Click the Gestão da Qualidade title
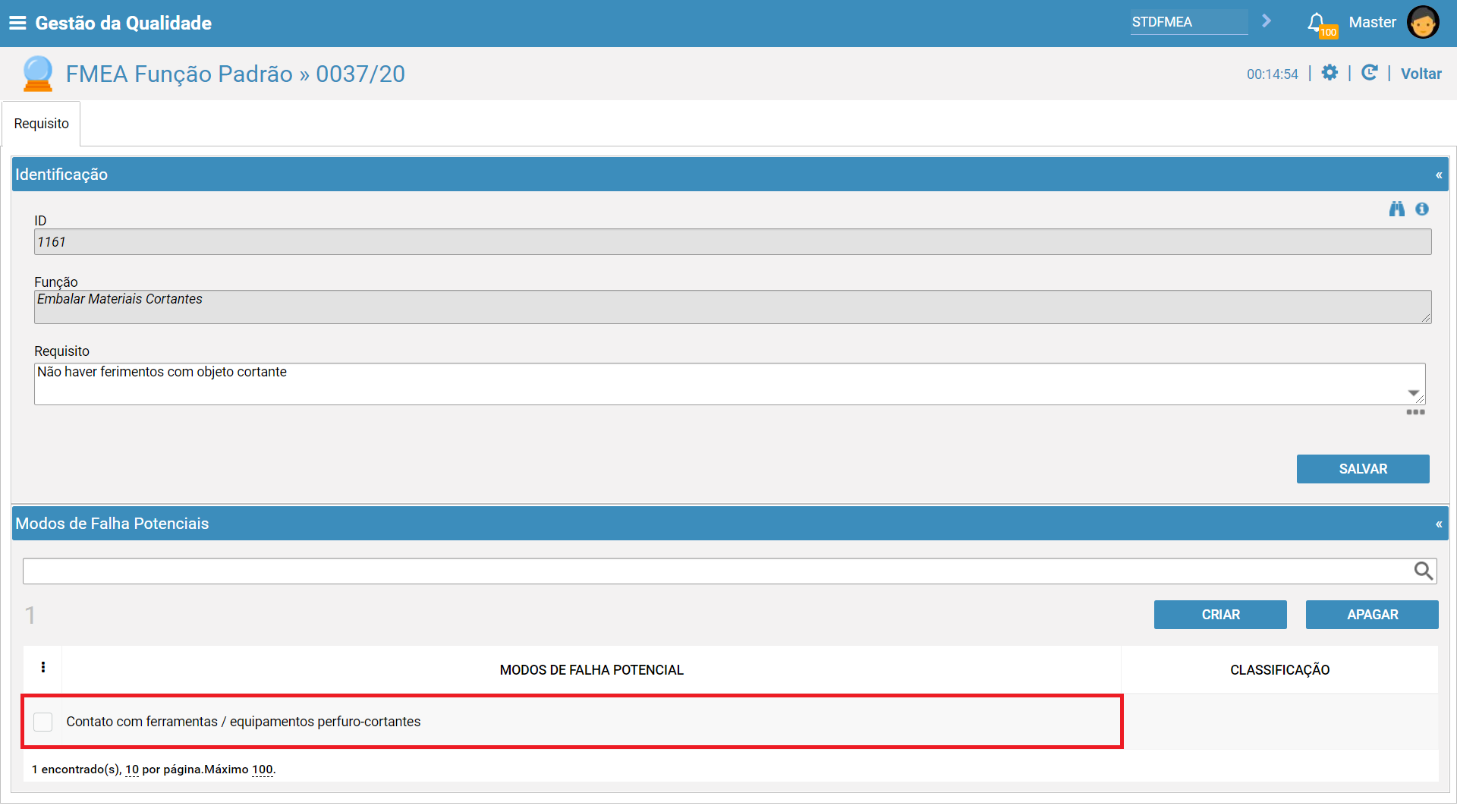The image size is (1457, 812). click(124, 23)
